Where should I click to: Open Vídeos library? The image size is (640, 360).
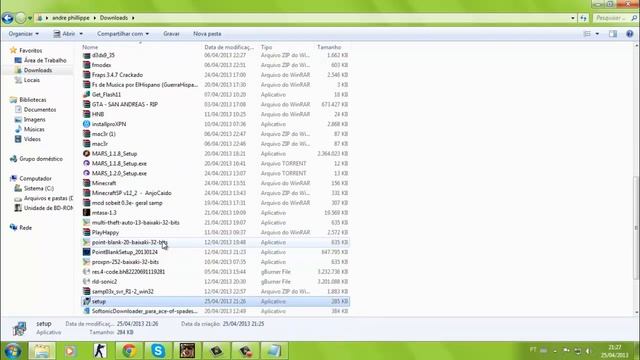tap(32, 139)
